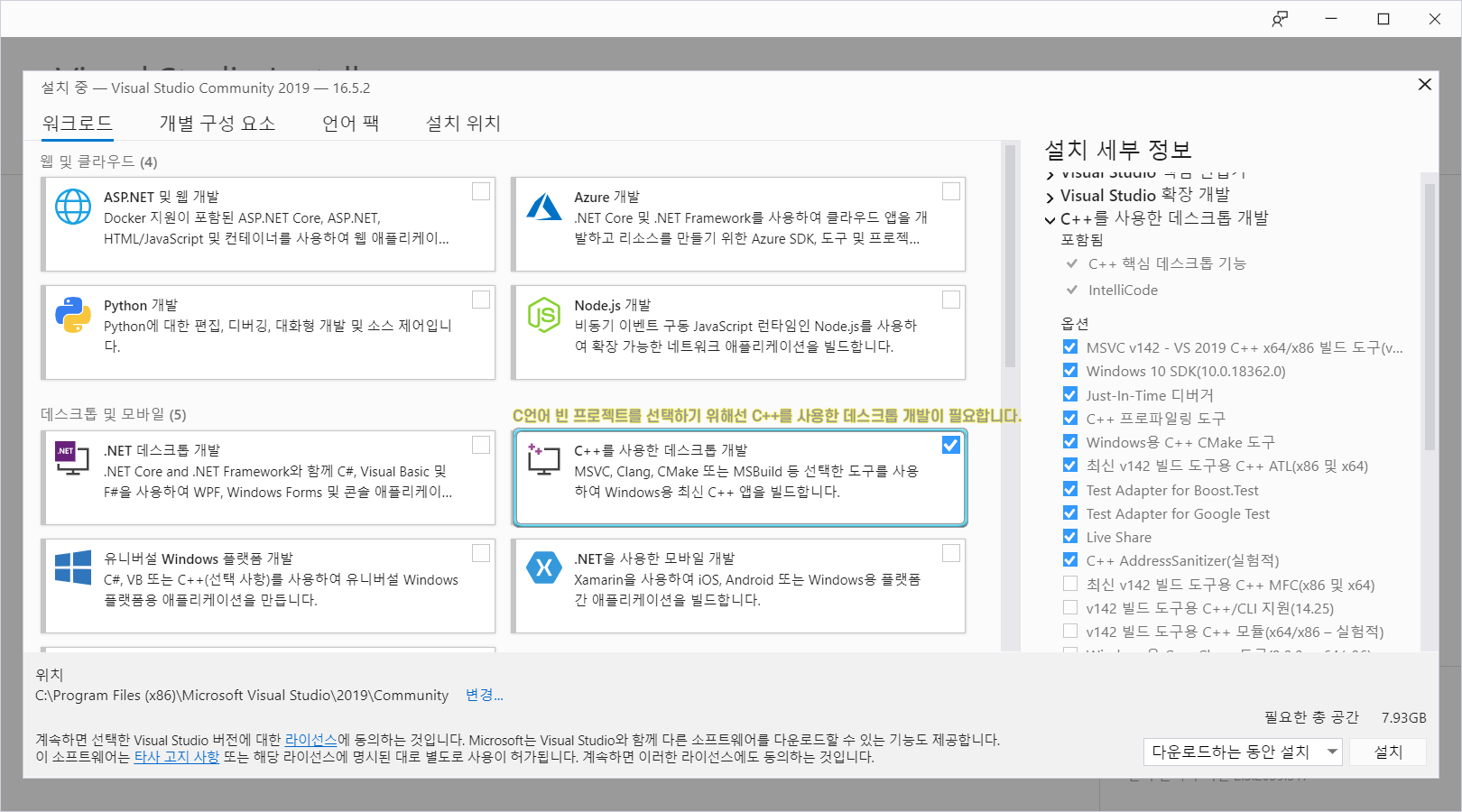
Task: Close the installer dialog with X
Action: pyautogui.click(x=1425, y=84)
